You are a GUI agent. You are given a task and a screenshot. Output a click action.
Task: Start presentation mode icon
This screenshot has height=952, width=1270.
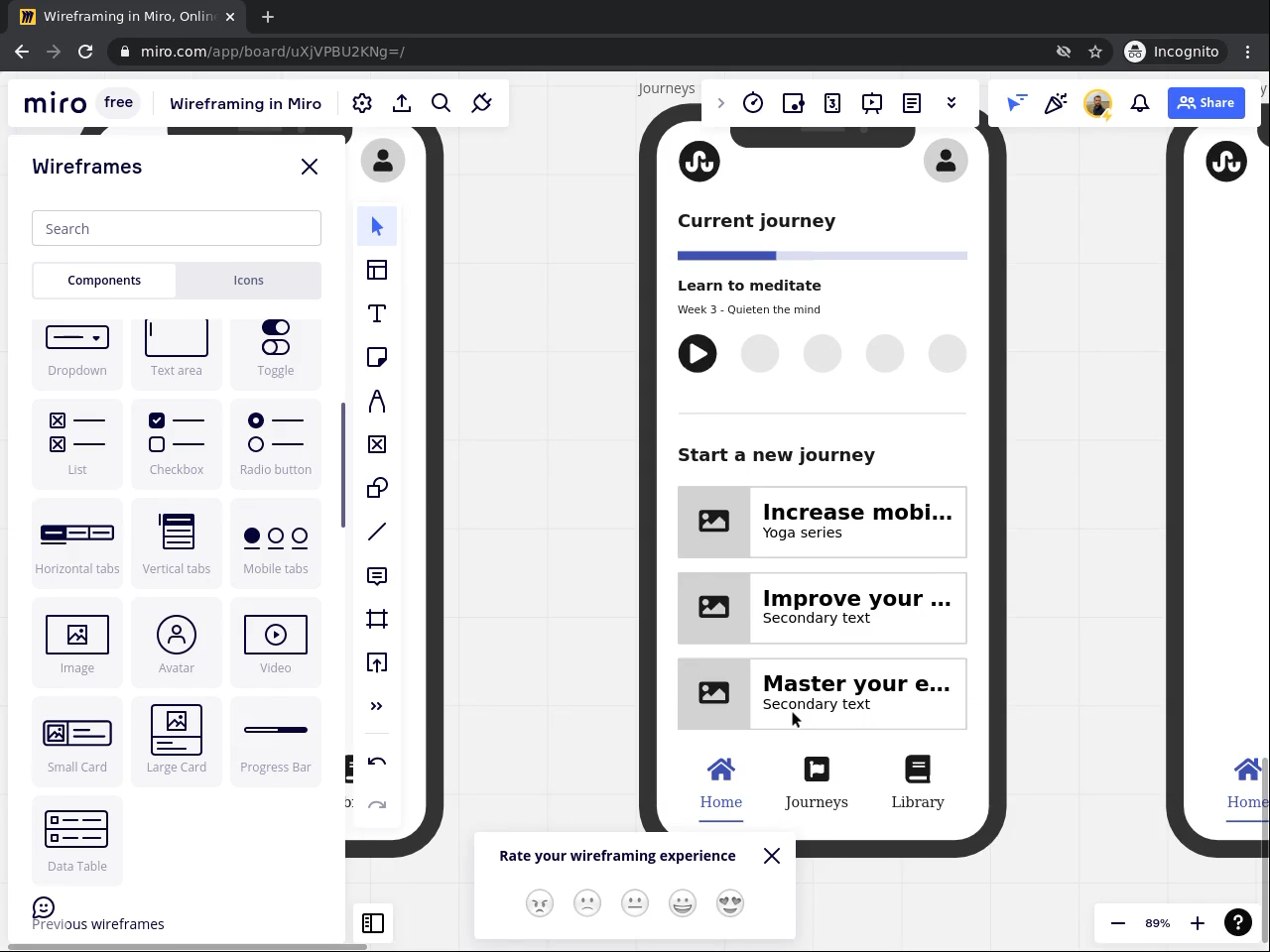[x=872, y=103]
